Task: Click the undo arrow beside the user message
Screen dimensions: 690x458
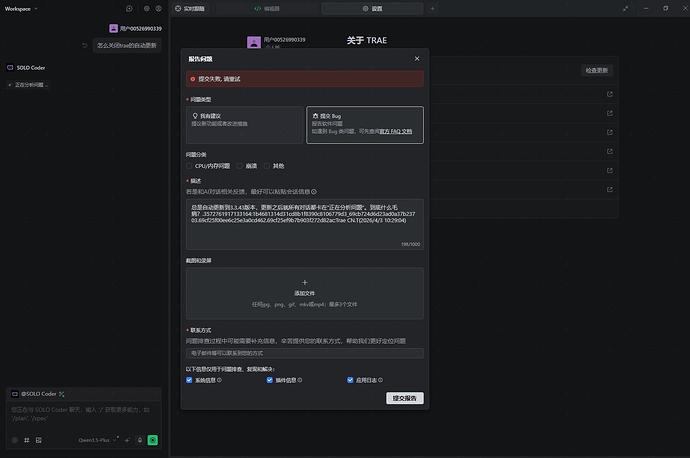Action: pos(85,46)
